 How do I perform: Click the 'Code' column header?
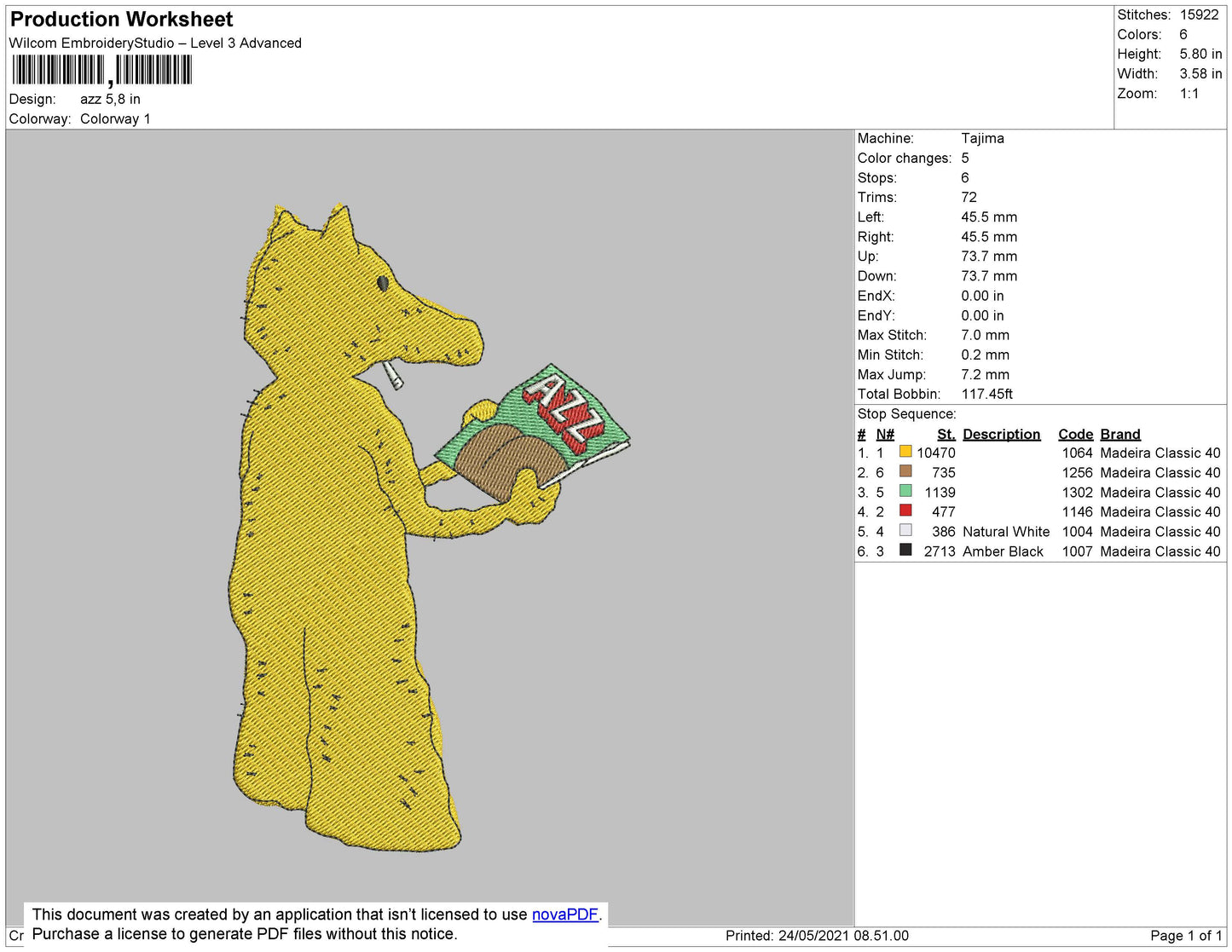(x=1076, y=434)
